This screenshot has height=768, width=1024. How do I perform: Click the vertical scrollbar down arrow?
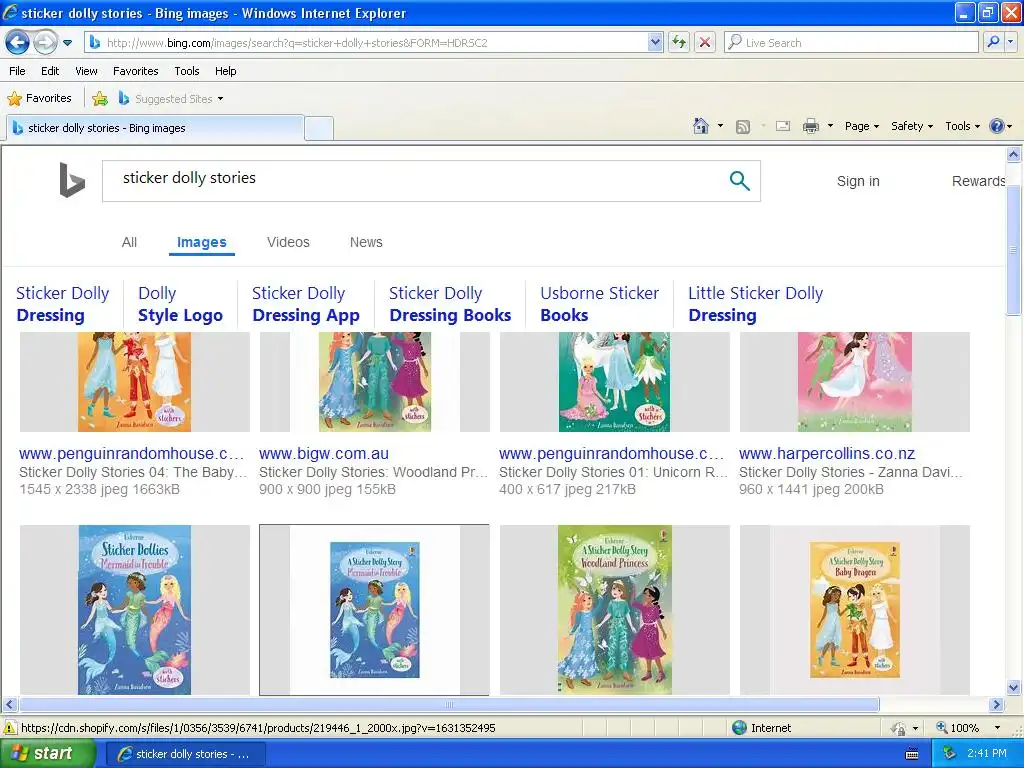[1014, 687]
